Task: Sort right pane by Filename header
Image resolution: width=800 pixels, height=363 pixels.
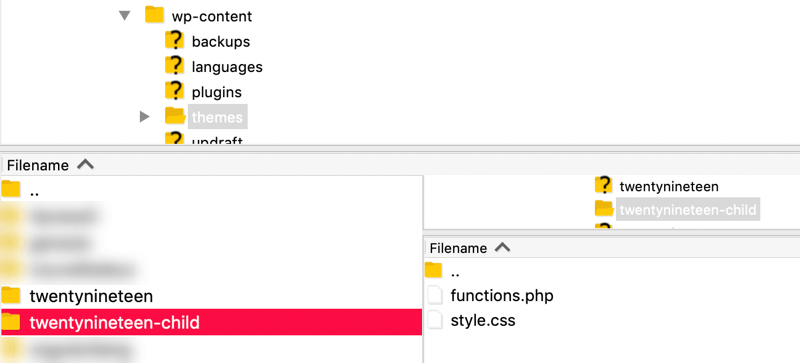Action: tap(458, 248)
